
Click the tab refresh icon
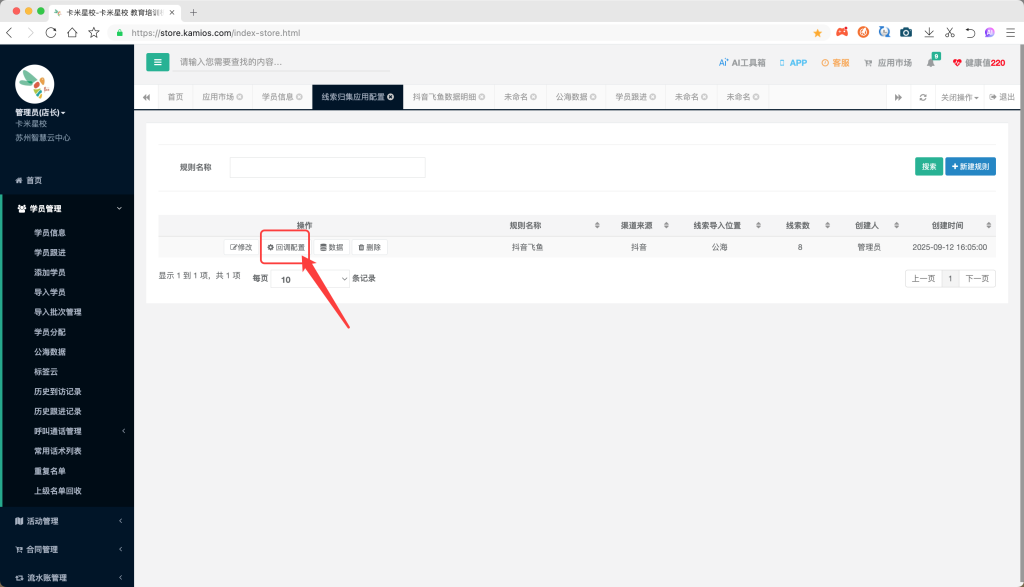point(923,97)
